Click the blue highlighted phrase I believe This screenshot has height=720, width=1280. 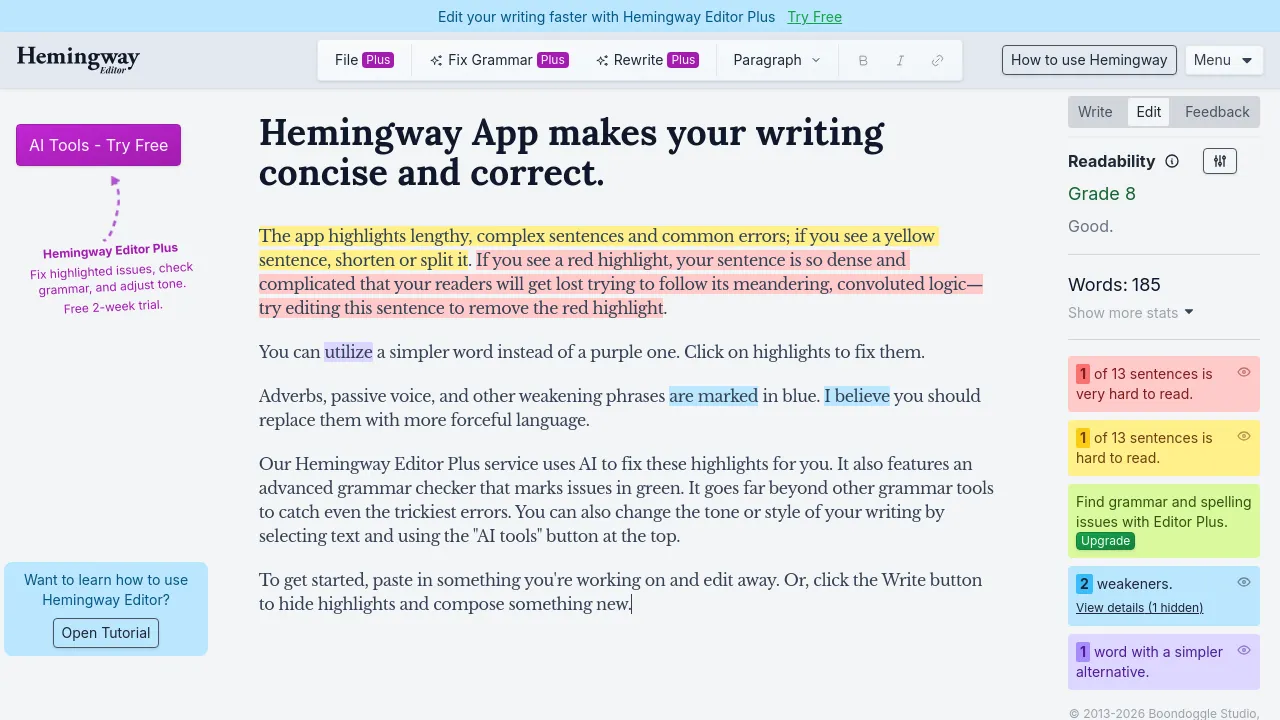(856, 396)
